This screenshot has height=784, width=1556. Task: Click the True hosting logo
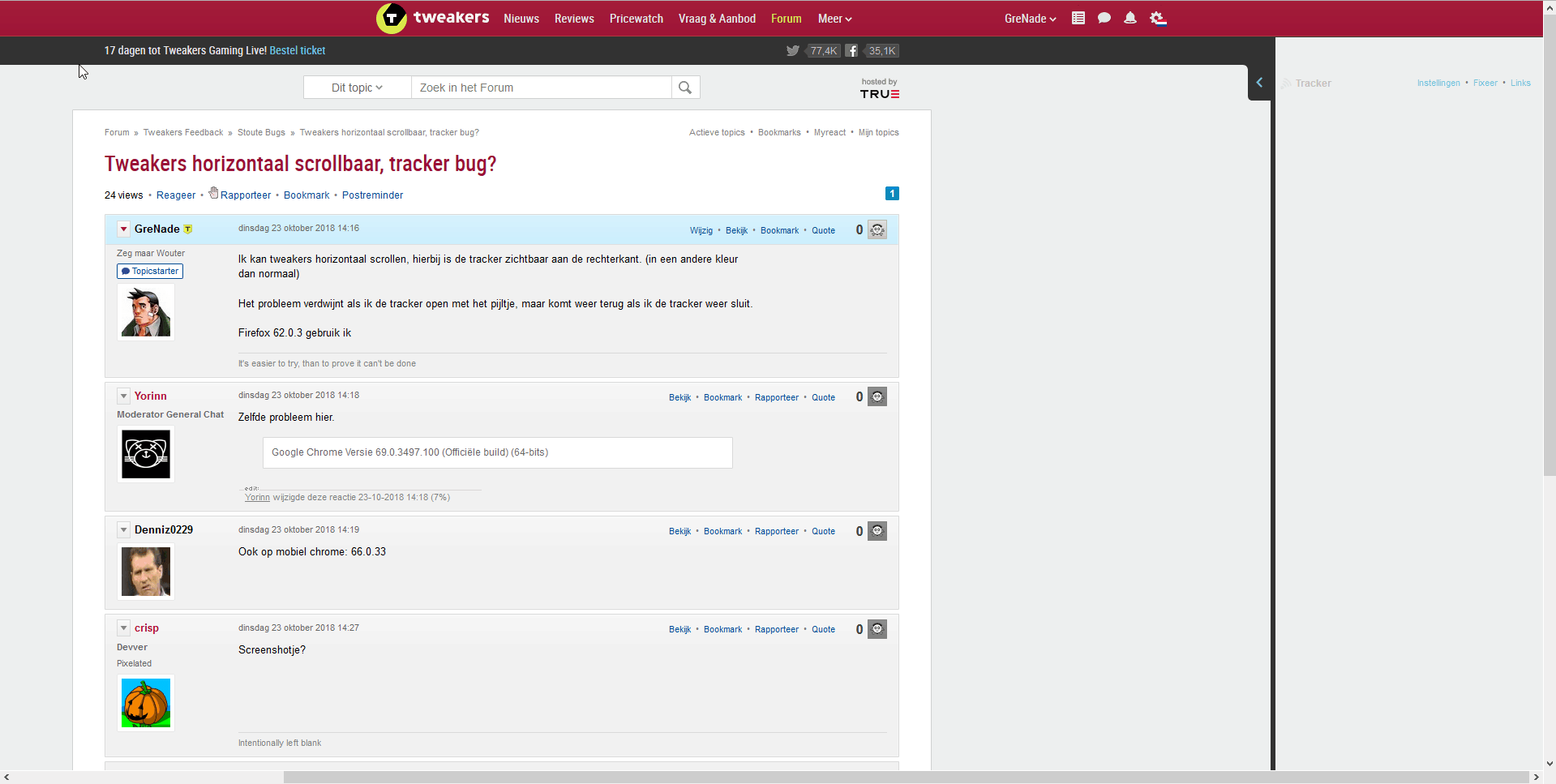pyautogui.click(x=880, y=94)
